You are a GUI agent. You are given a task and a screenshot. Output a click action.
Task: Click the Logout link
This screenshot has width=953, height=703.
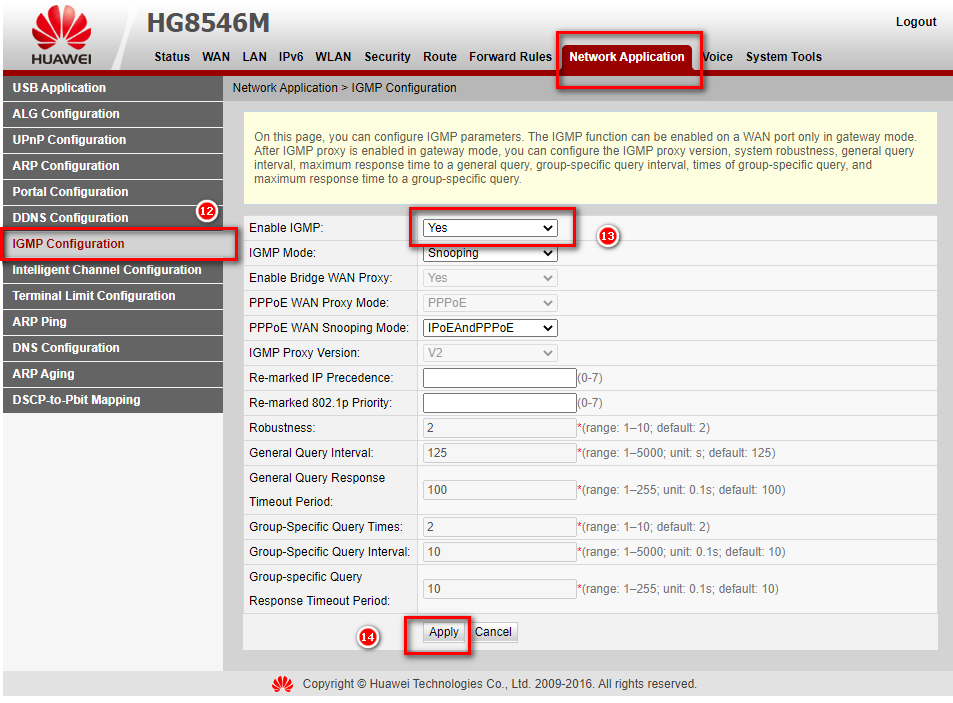(916, 22)
